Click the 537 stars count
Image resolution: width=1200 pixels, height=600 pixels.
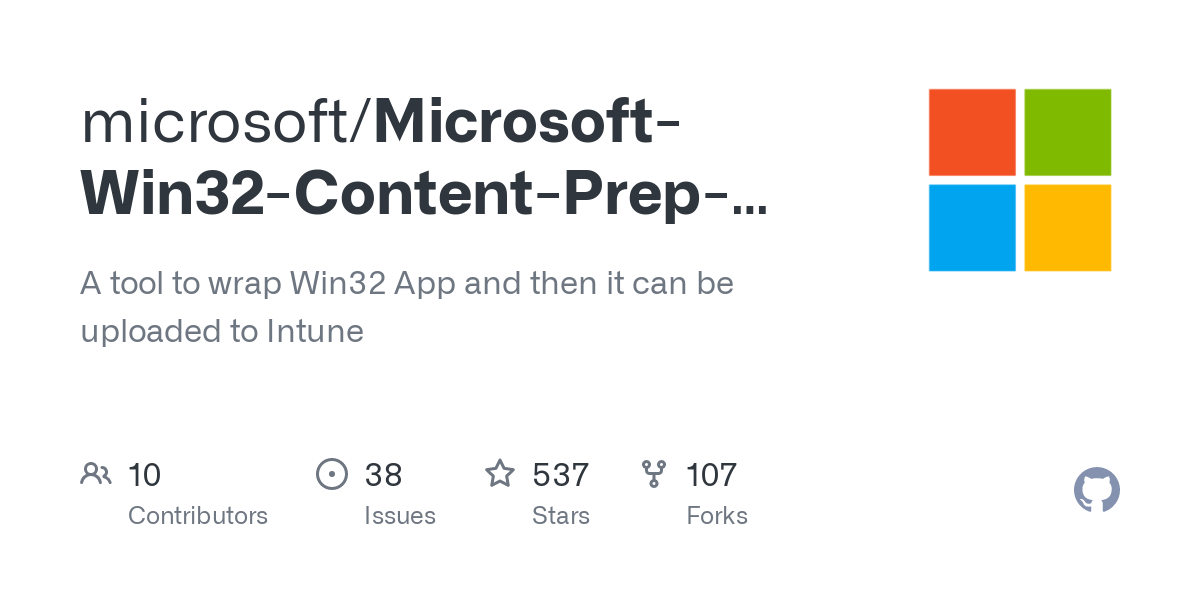561,475
